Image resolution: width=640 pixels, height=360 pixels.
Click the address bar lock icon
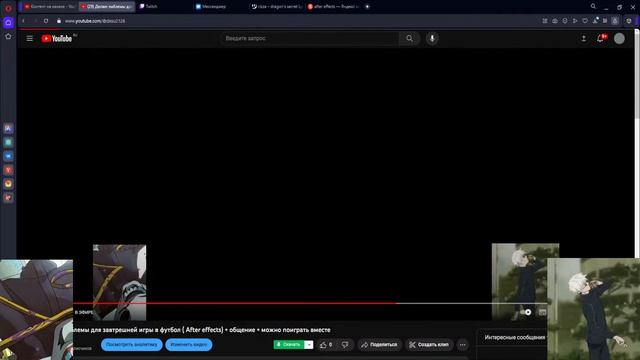(x=59, y=21)
